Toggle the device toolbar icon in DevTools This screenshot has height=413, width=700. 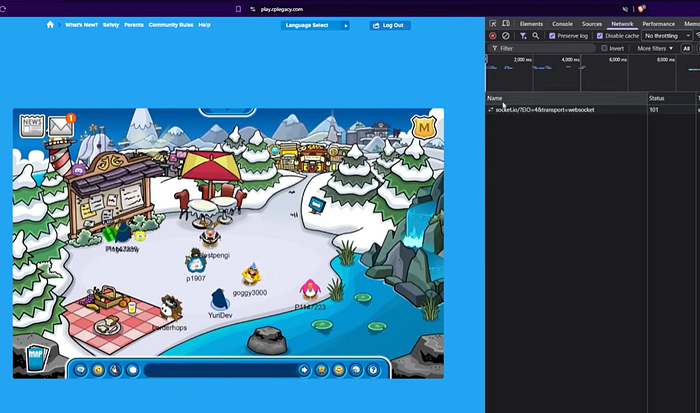[506, 24]
